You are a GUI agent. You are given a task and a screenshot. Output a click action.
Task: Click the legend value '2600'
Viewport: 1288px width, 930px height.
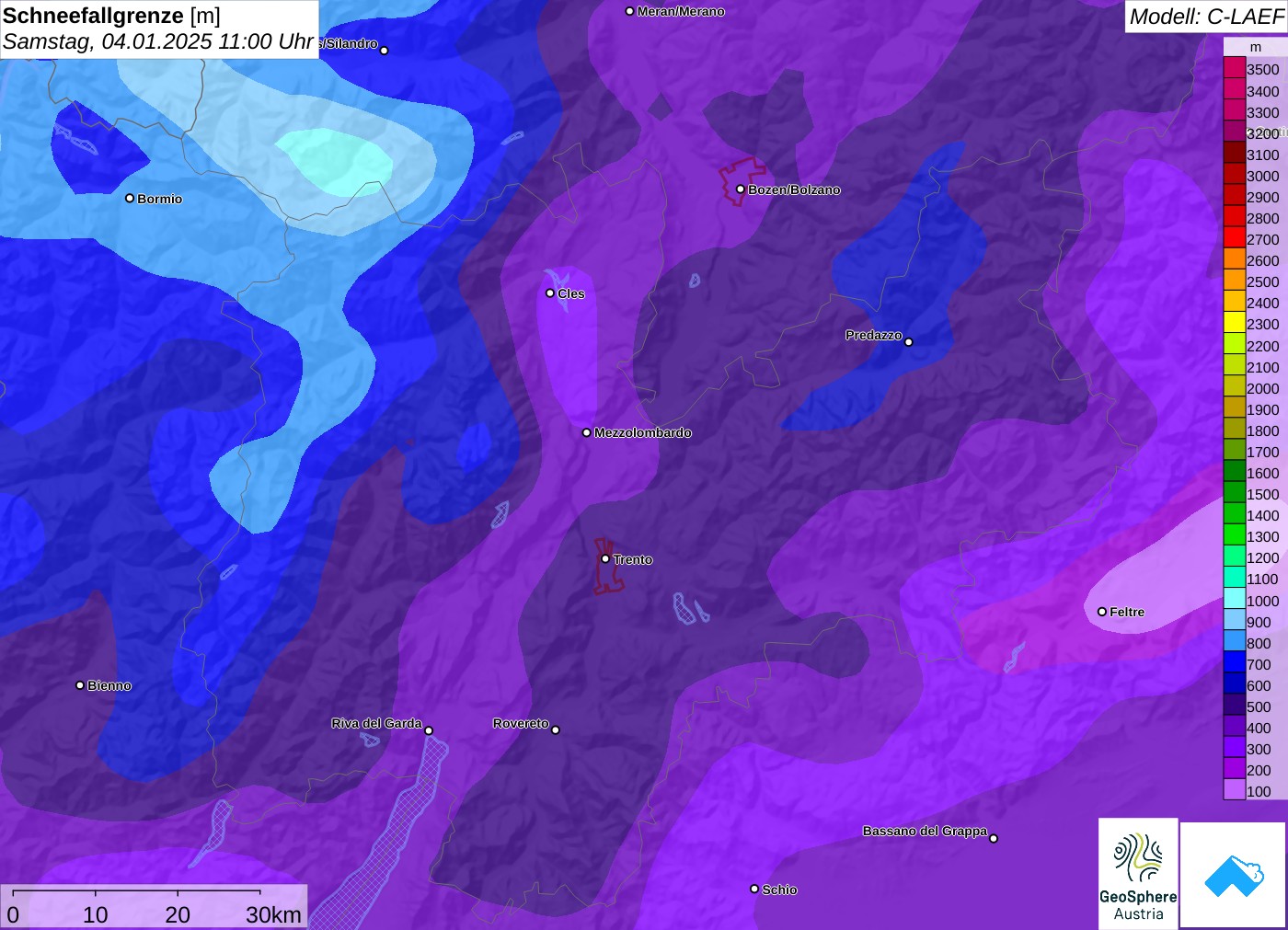point(1263,260)
